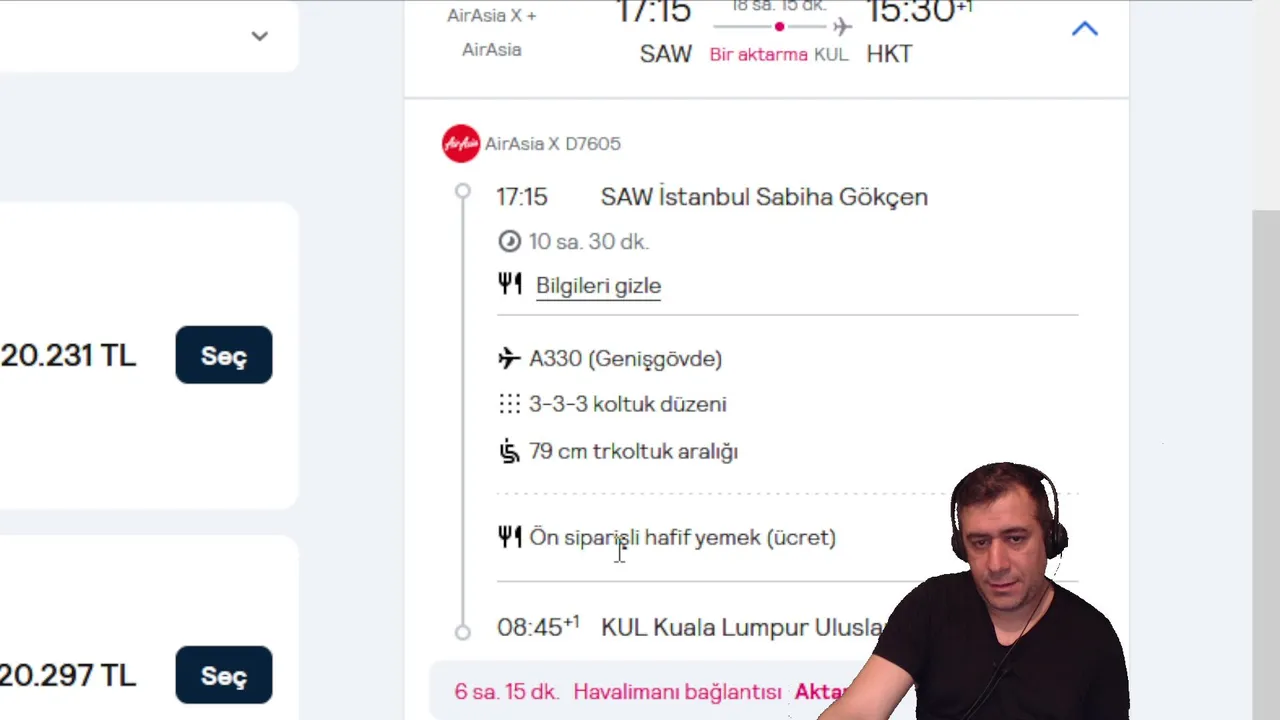
Task: Click the seat legroom icon beside 79 cm
Action: pyautogui.click(x=510, y=451)
